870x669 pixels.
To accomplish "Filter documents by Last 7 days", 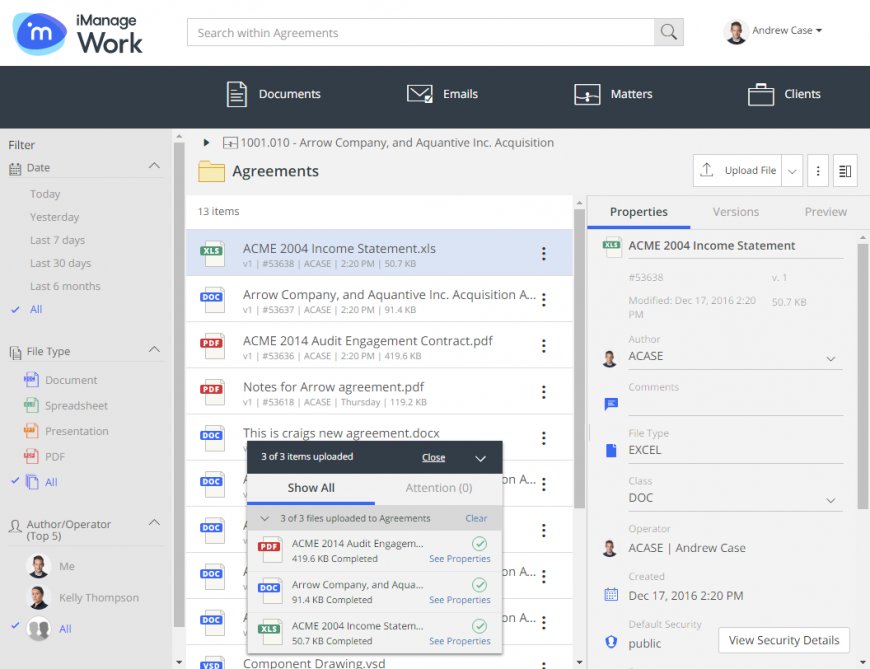I will coord(57,240).
